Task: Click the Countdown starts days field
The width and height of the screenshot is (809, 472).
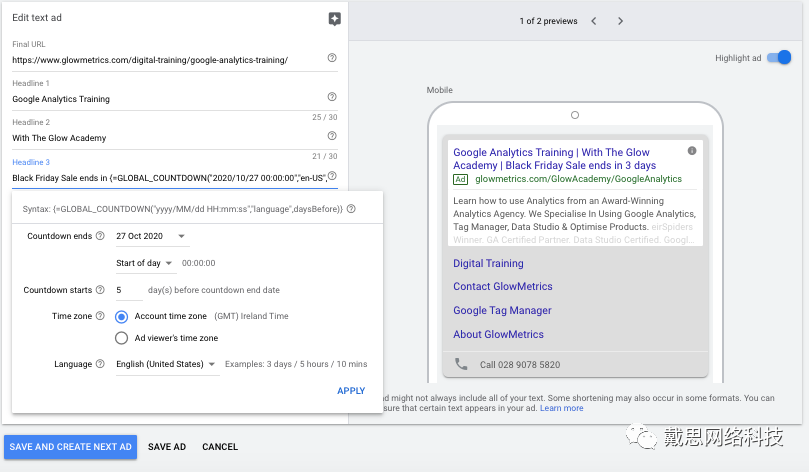Action: [x=129, y=290]
